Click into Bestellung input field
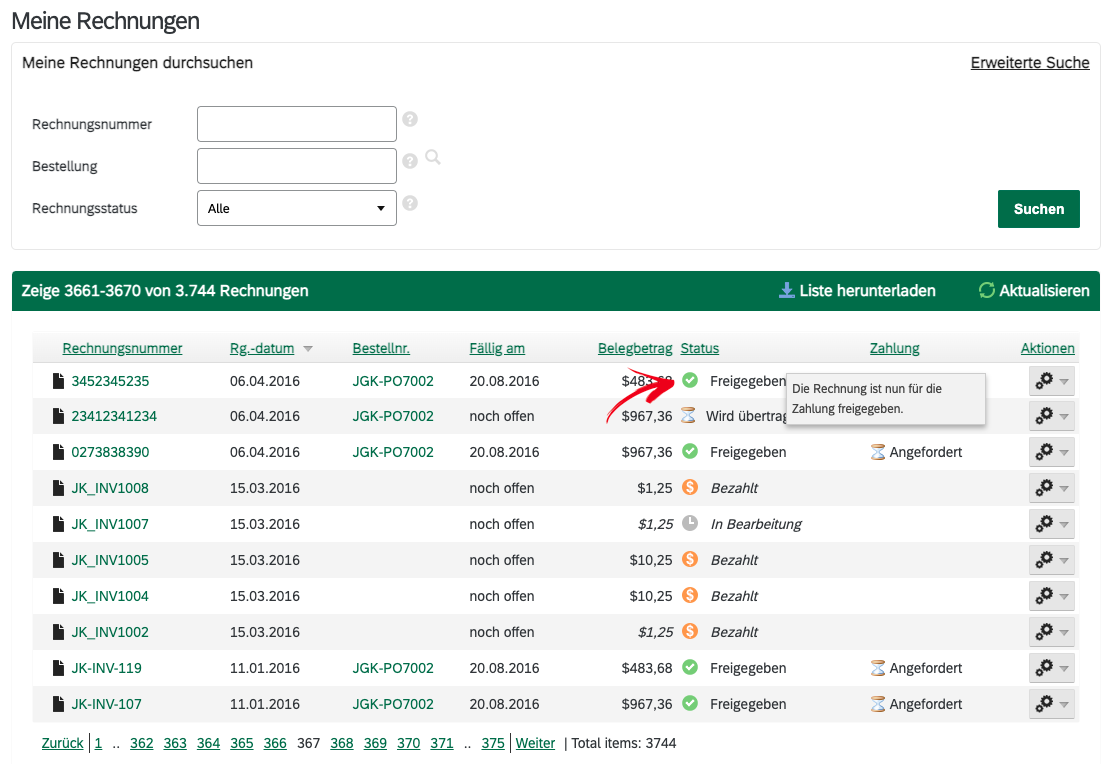Viewport: 1114px width, 764px height. [x=297, y=166]
